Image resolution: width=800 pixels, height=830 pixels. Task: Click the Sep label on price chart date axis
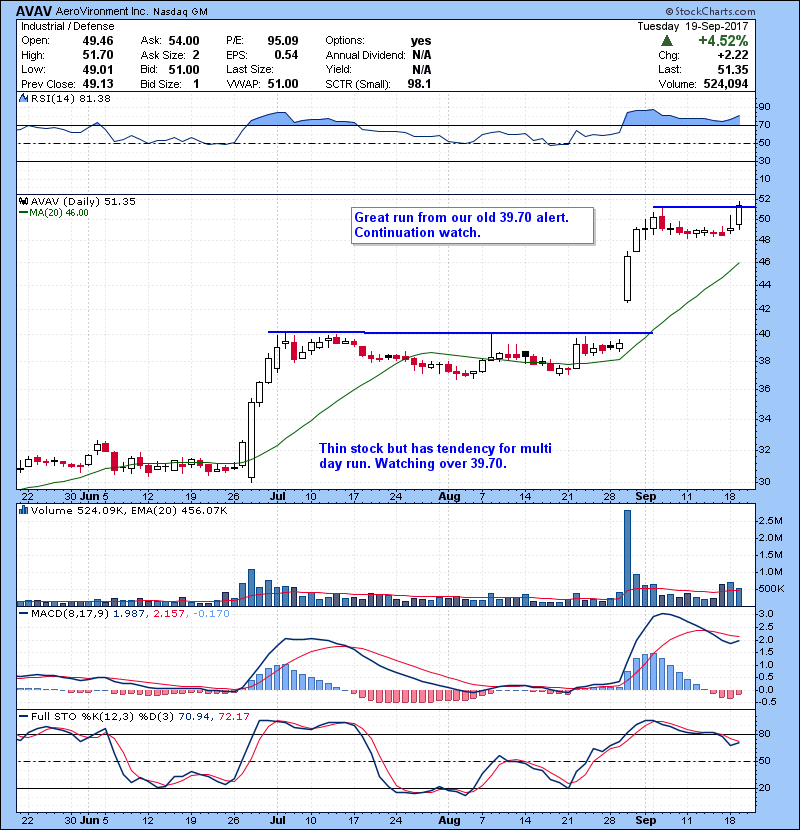[645, 497]
